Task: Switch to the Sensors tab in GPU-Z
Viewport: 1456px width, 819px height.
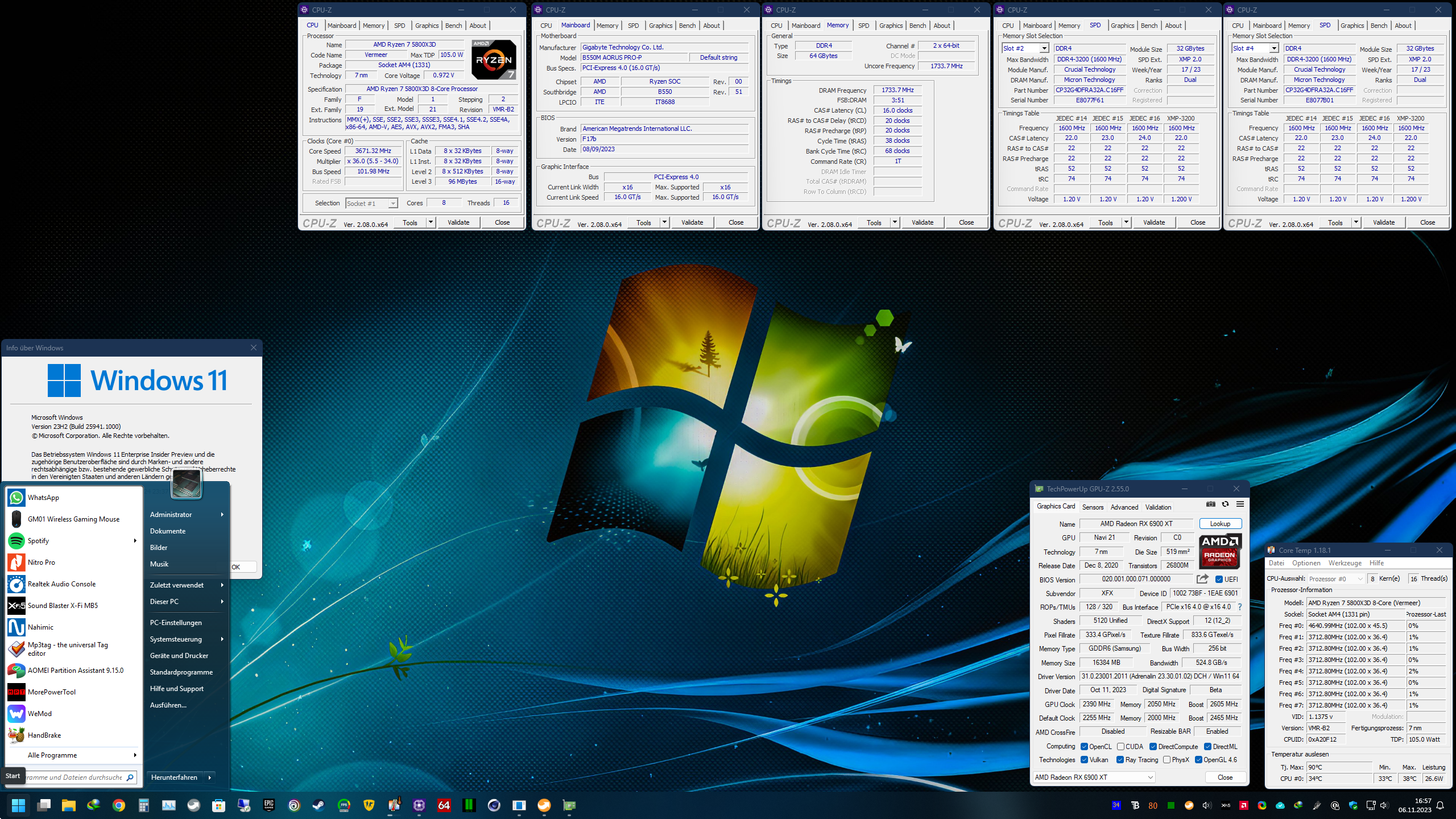Action: pos(1092,507)
